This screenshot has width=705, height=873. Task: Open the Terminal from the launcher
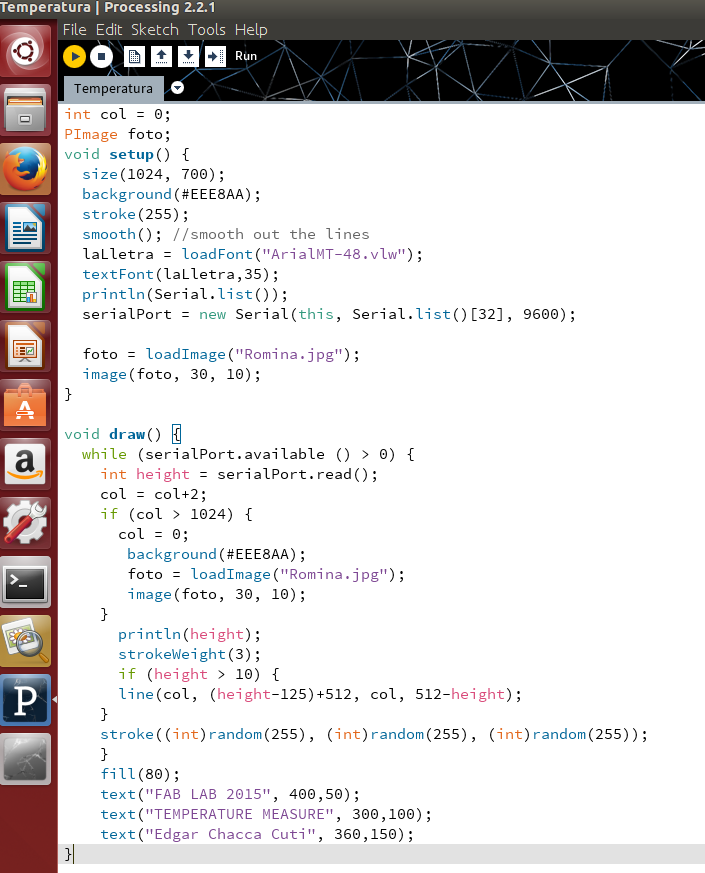point(26,582)
